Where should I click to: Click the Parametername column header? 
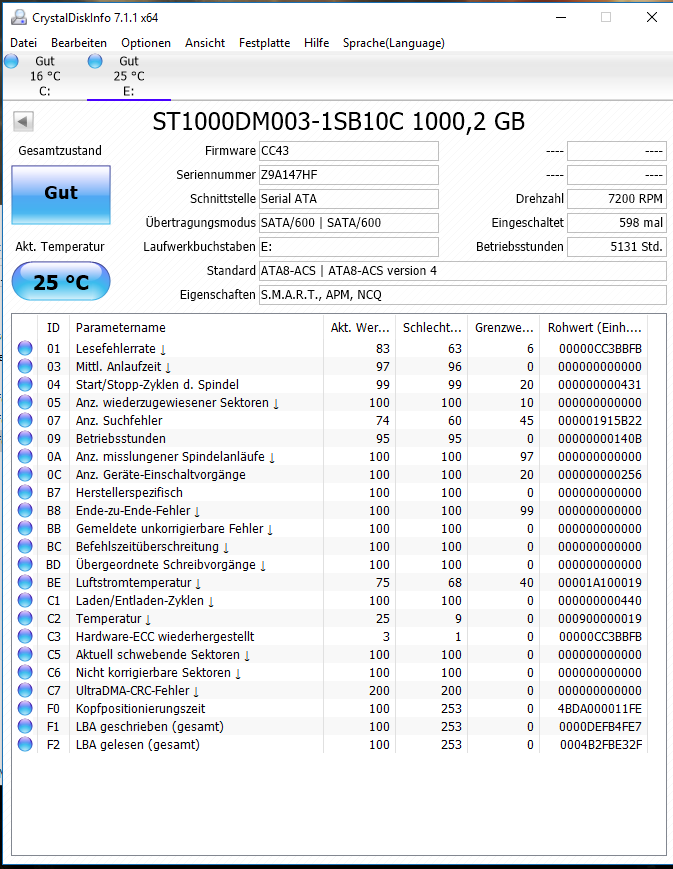click(196, 328)
